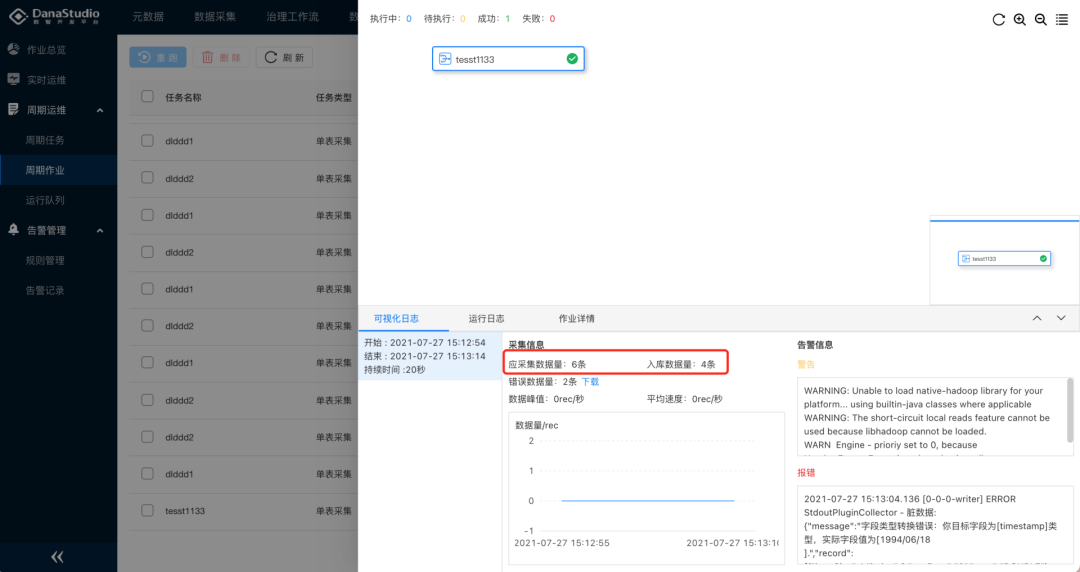1080x572 pixels.
Task: Click the 数据峰值: 0rec/秒 value
Action: 546,399
